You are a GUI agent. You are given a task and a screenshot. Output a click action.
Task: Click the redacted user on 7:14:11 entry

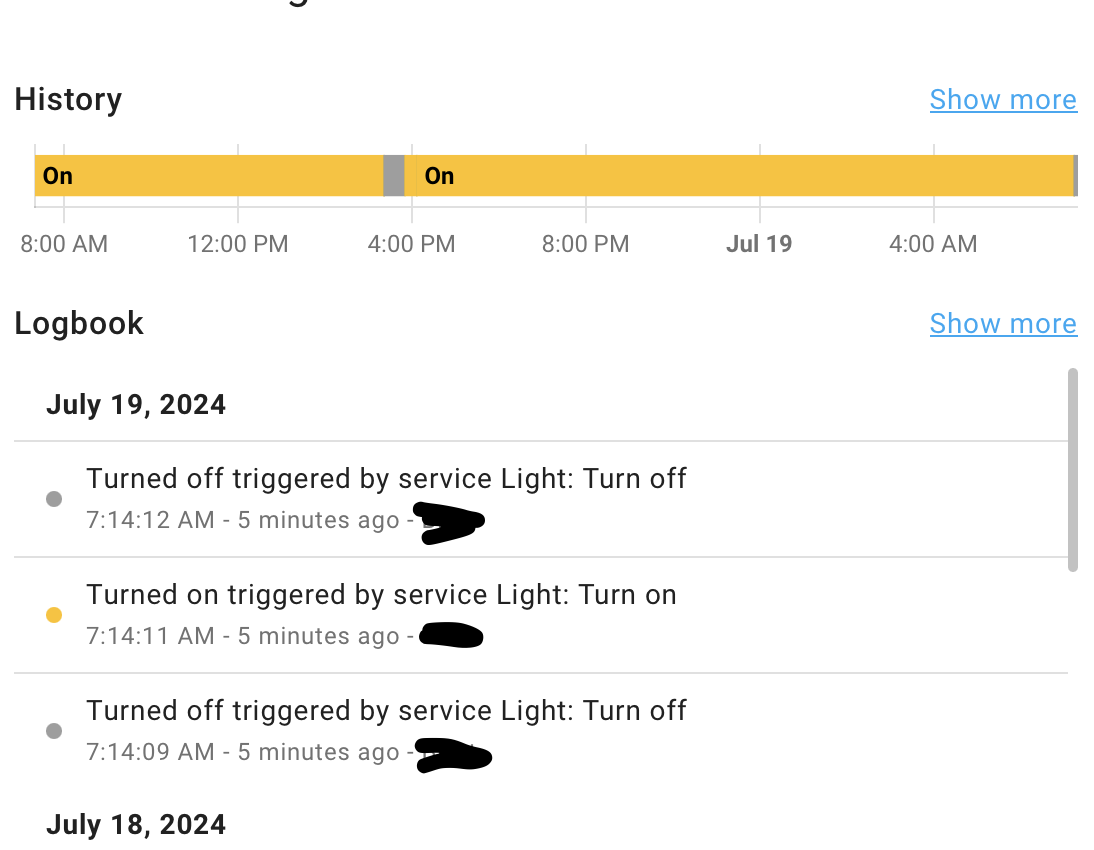click(x=451, y=635)
